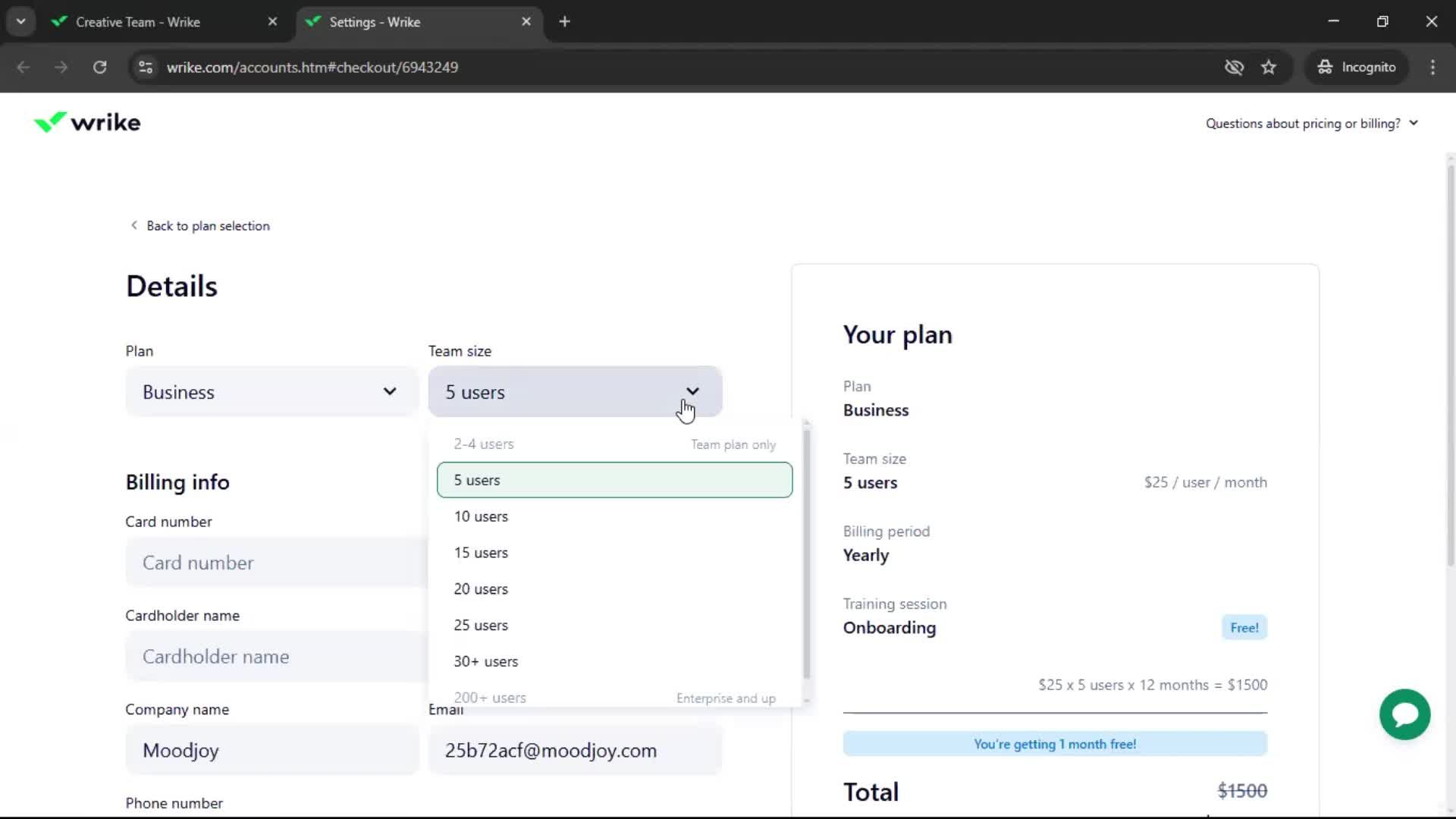Viewport: 1456px width, 819px height.
Task: Click the Your plan heading
Action: (898, 334)
